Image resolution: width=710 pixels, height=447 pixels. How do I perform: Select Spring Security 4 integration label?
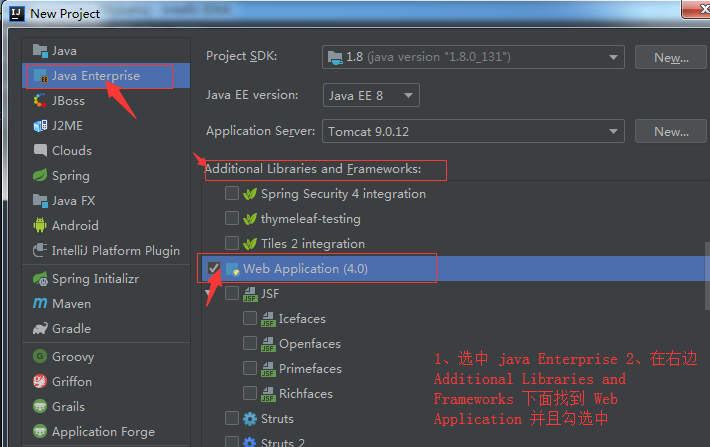343,194
